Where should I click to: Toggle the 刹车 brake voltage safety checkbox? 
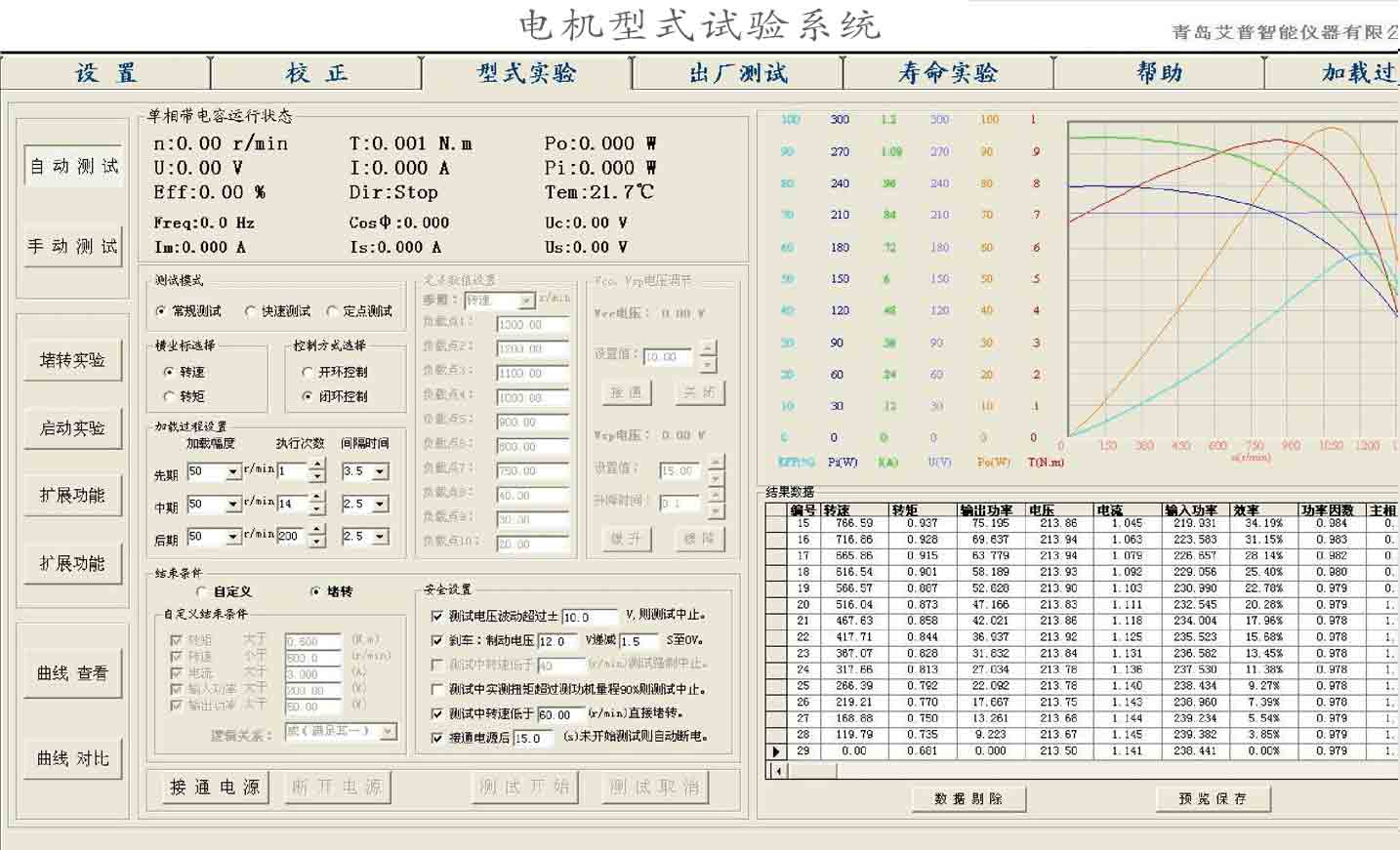[x=437, y=639]
